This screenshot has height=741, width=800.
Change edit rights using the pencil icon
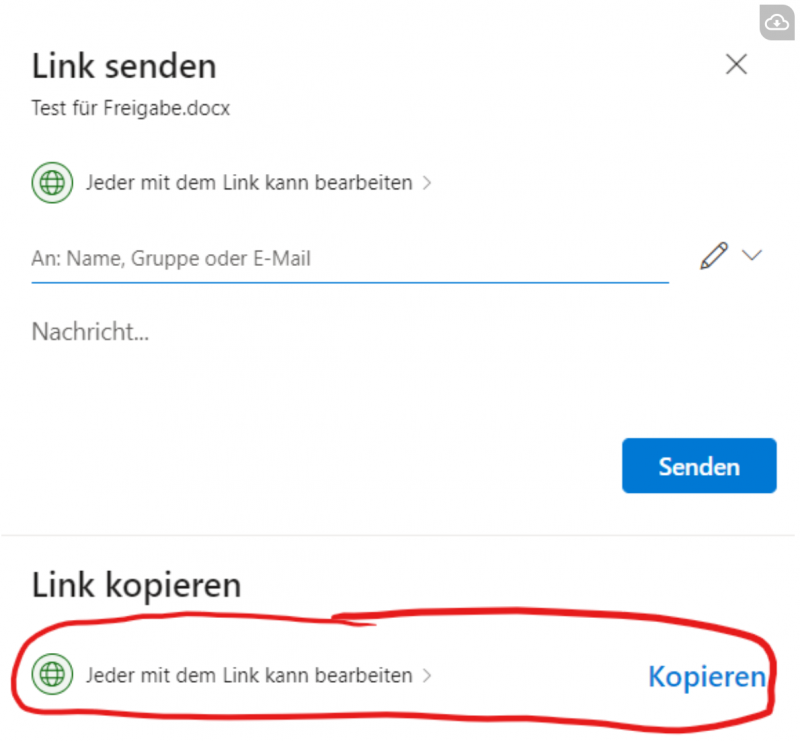(x=713, y=255)
